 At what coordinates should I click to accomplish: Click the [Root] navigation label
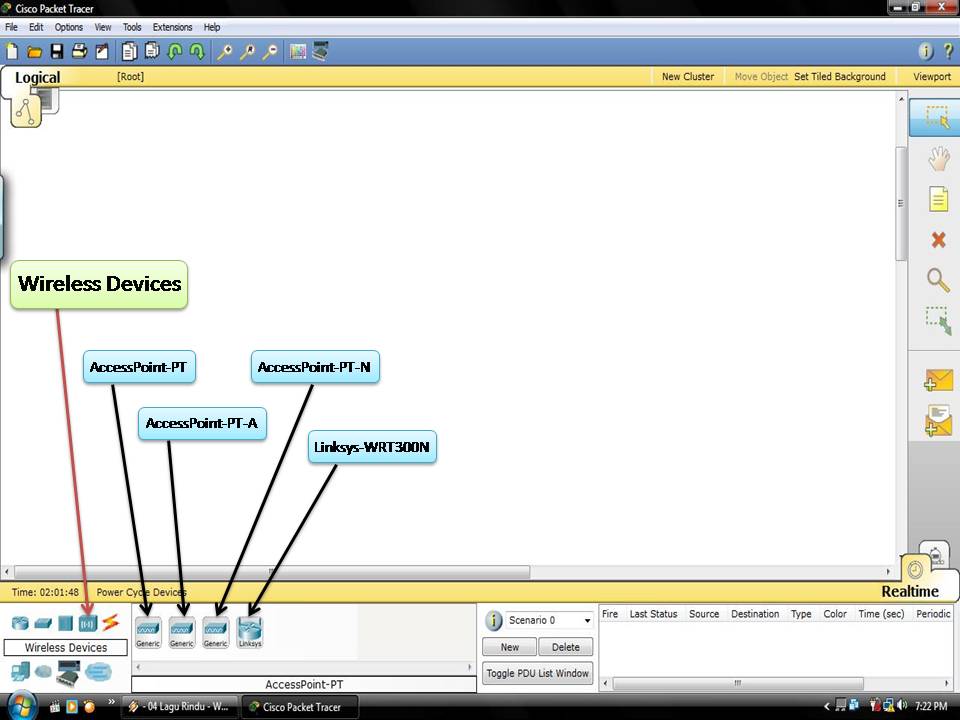[130, 77]
